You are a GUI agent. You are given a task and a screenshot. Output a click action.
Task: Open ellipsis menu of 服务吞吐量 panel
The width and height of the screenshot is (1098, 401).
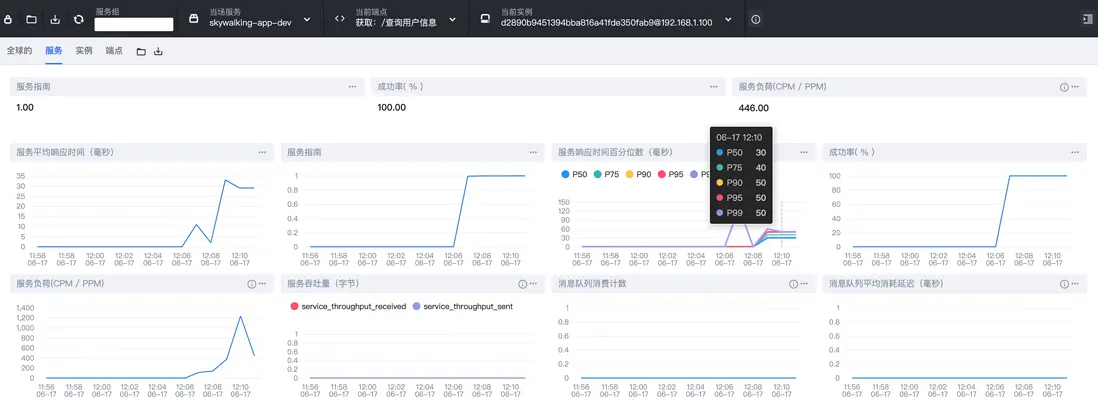tap(533, 284)
